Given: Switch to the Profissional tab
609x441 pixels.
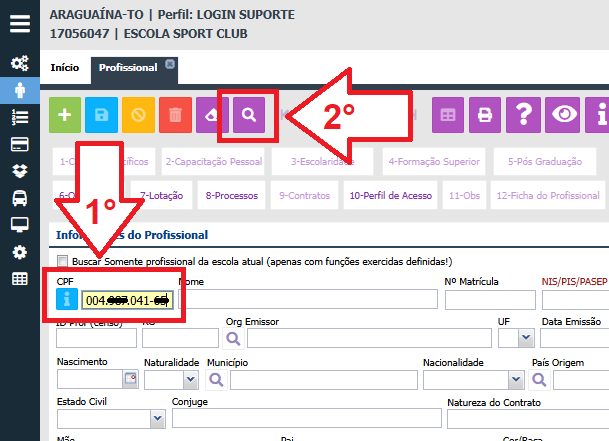Looking at the screenshot, I should [128, 68].
